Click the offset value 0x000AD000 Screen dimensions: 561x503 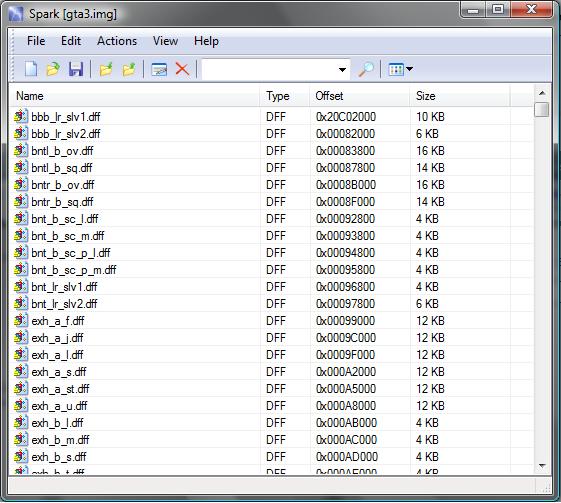click(x=347, y=457)
